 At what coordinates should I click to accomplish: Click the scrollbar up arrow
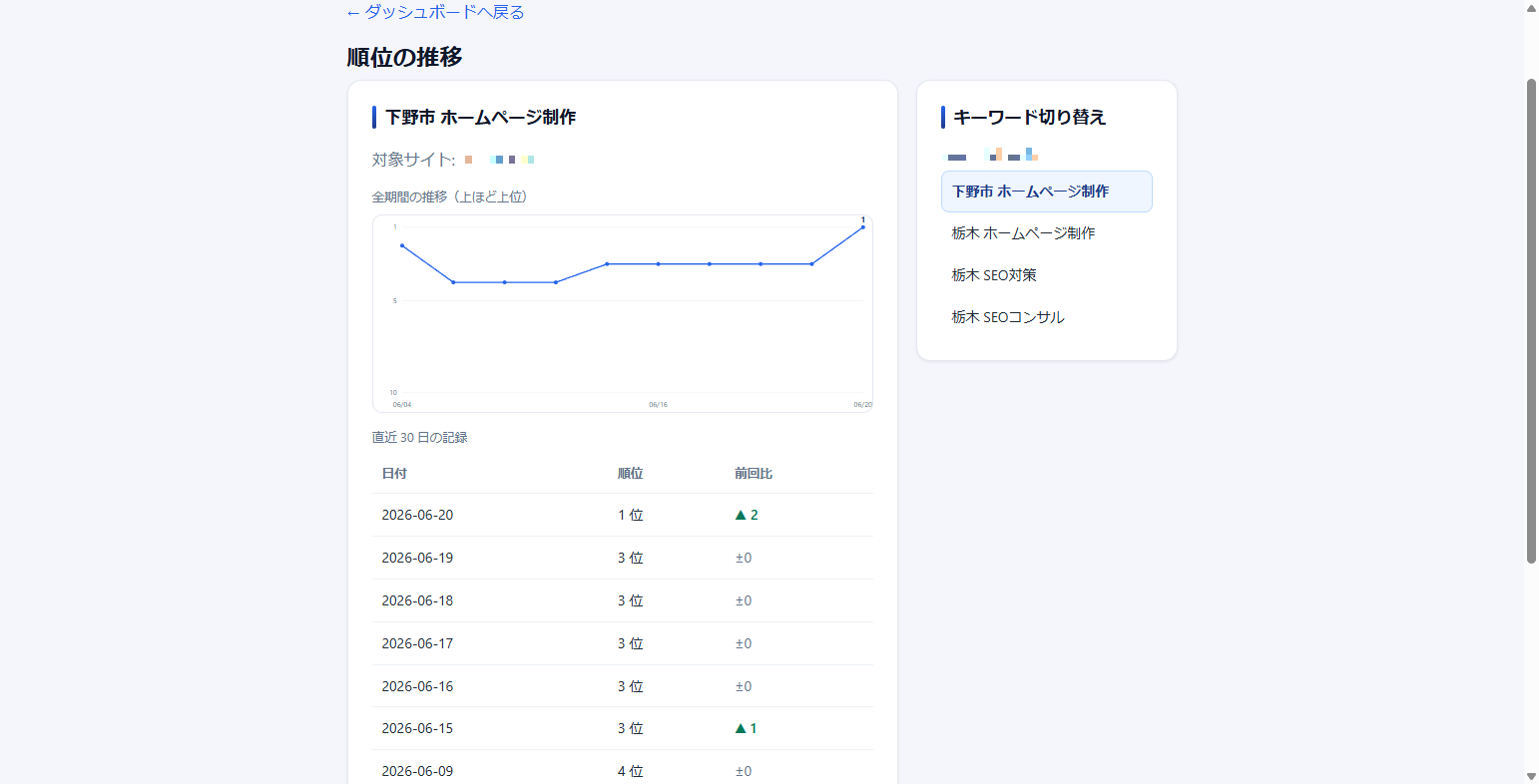pos(1531,8)
